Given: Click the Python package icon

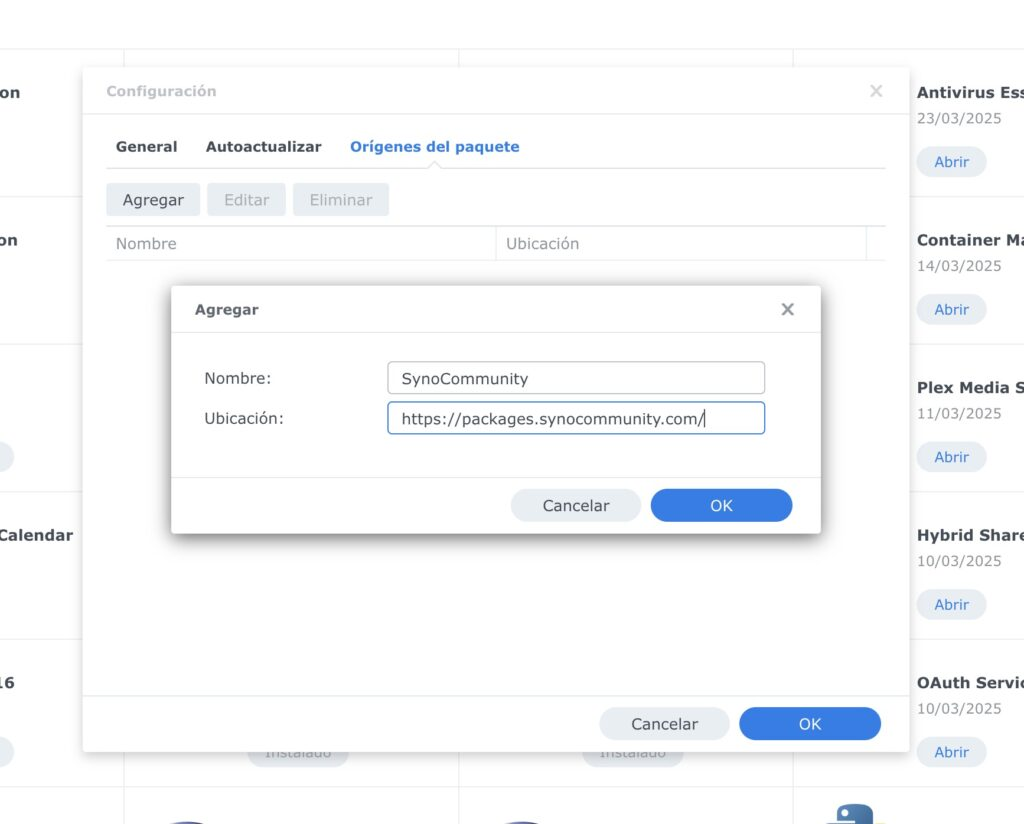Looking at the screenshot, I should point(854,814).
